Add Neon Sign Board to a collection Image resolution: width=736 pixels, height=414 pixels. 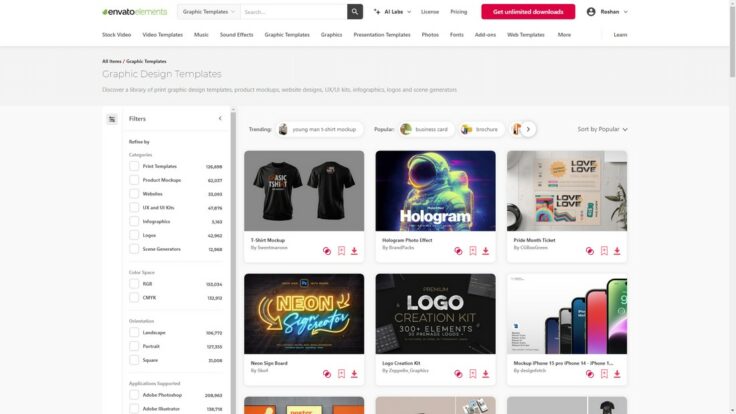point(327,374)
